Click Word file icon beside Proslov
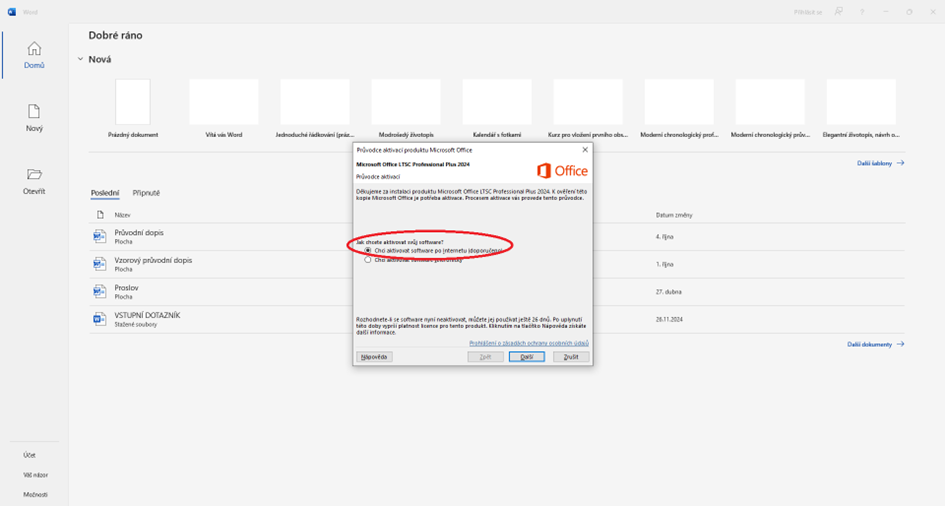Screen dimensions: 945x506 (99, 291)
